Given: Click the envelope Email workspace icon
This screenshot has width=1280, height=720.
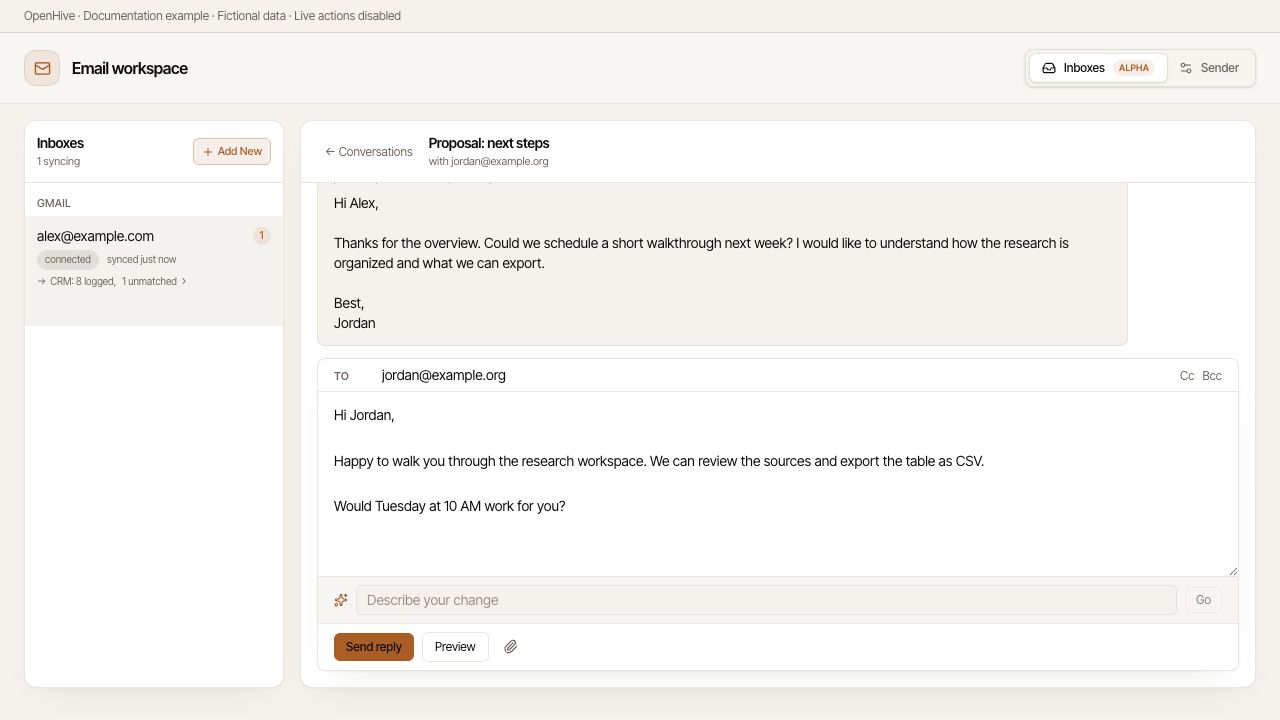Looking at the screenshot, I should pyautogui.click(x=42, y=68).
